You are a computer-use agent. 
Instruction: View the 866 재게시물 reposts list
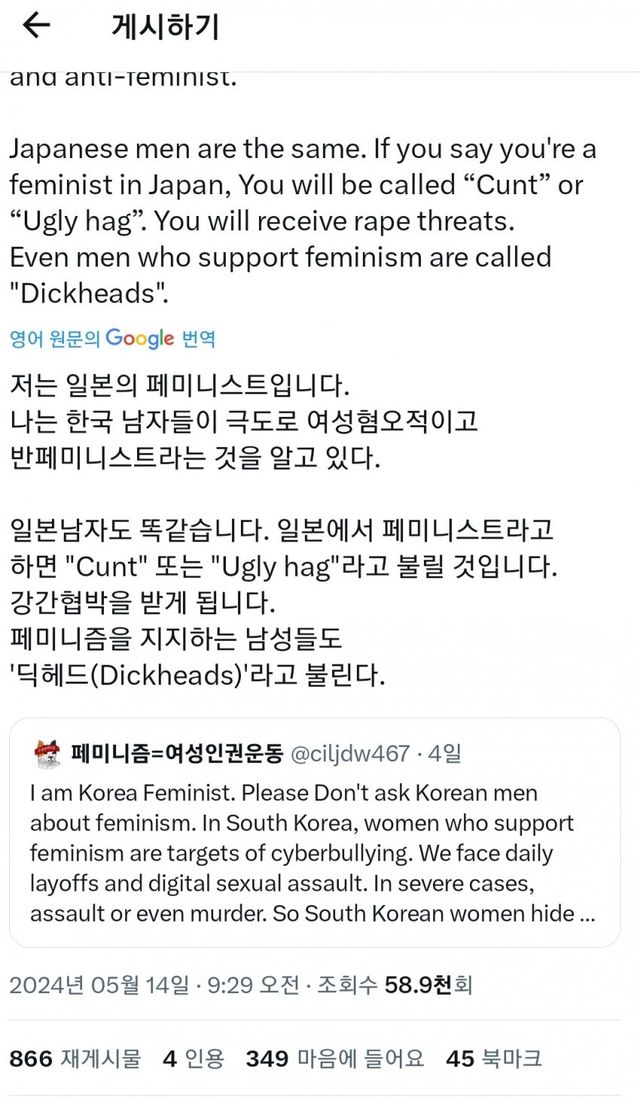(x=75, y=1059)
